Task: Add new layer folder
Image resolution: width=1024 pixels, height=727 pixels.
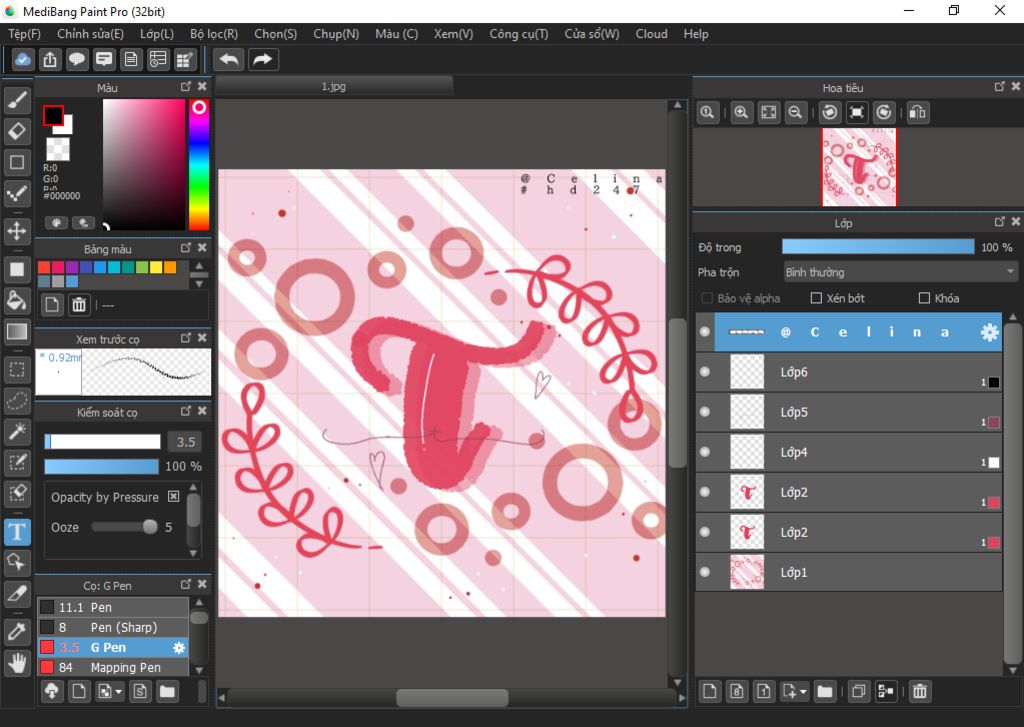Action: (825, 691)
